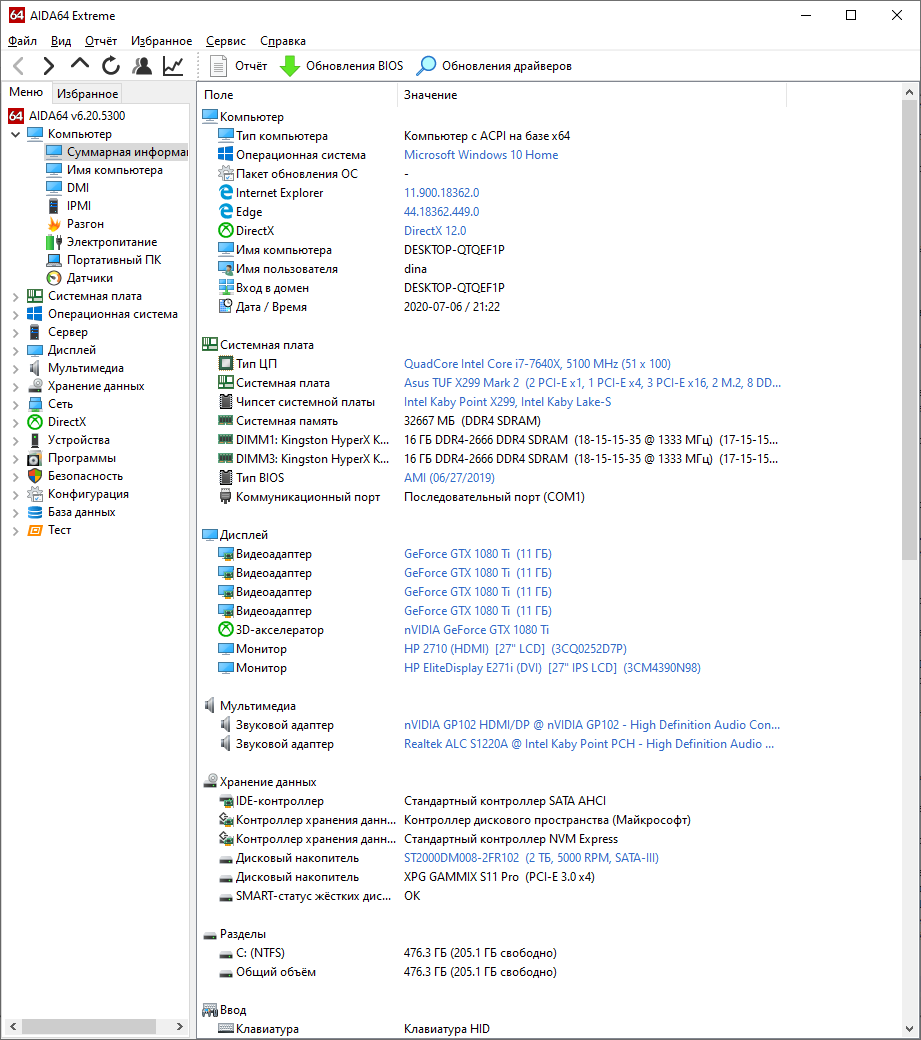Screen dimensions: 921x1040
Task: Open the Сервис menu
Action: [225, 41]
